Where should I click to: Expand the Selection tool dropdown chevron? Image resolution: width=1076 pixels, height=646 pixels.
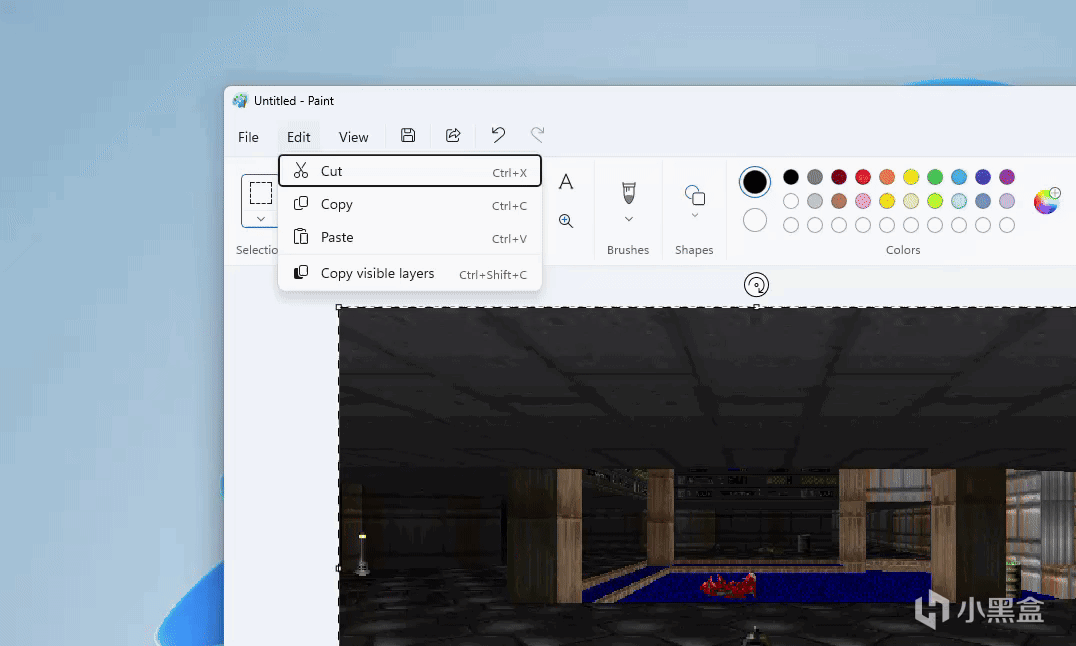pyautogui.click(x=261, y=219)
